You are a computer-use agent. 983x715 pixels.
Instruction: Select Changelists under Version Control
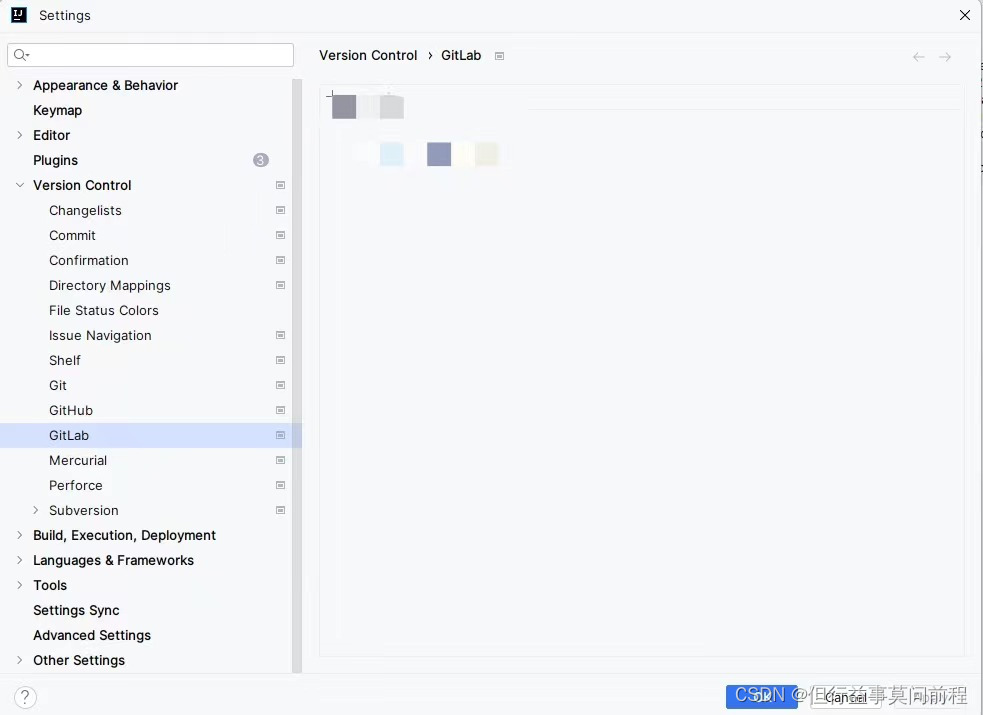coord(85,211)
